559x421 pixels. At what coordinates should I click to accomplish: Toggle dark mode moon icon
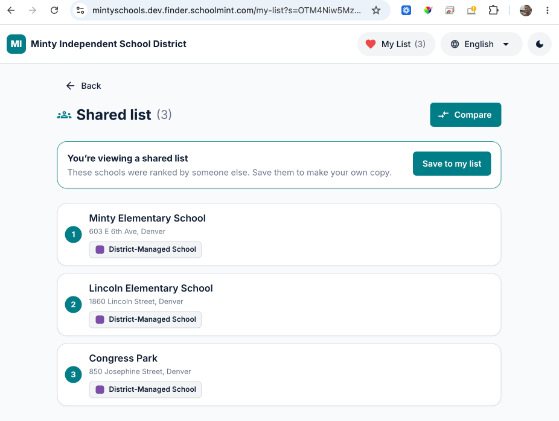539,44
